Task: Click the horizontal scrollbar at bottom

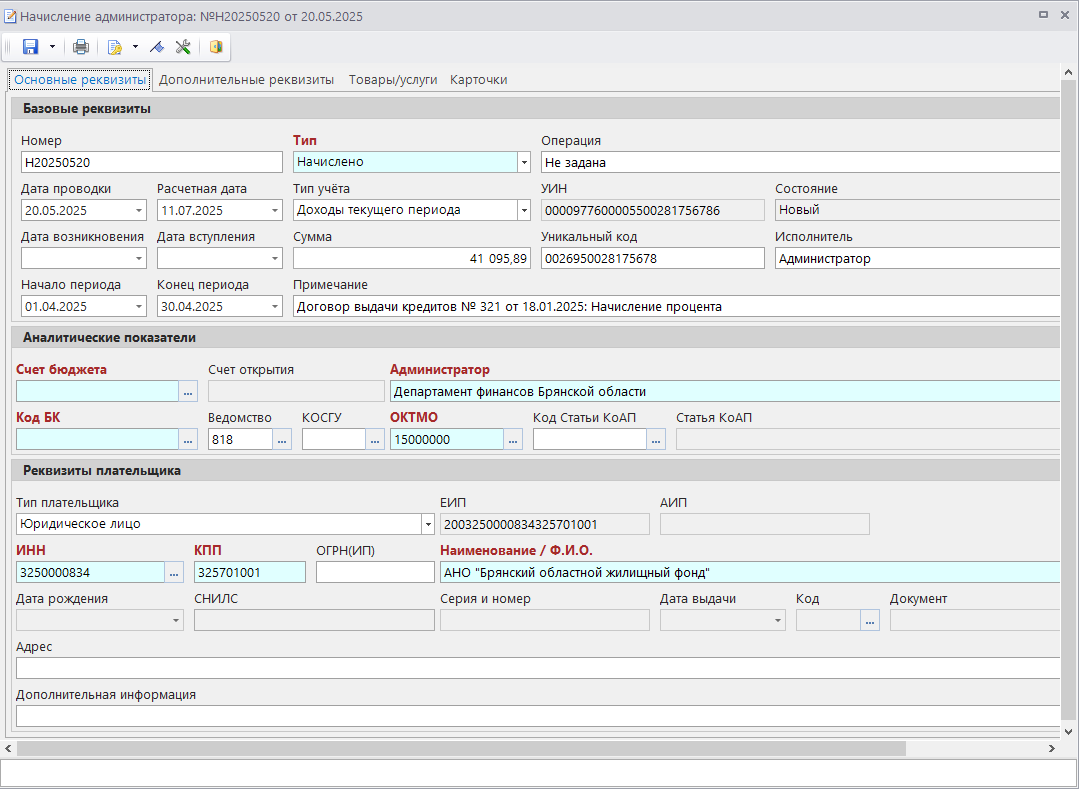Action: [460, 748]
